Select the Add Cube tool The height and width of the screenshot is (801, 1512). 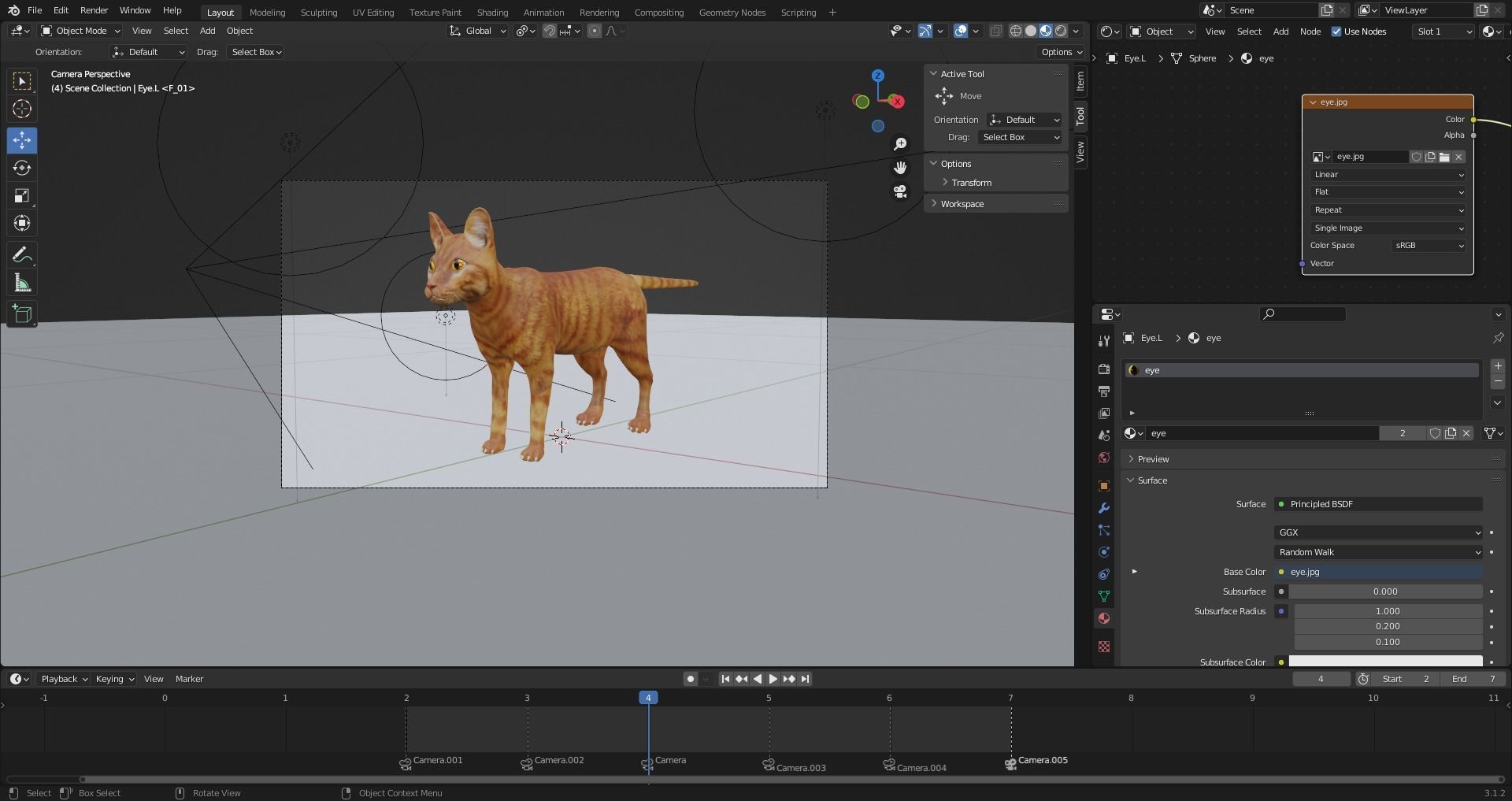pyautogui.click(x=22, y=314)
